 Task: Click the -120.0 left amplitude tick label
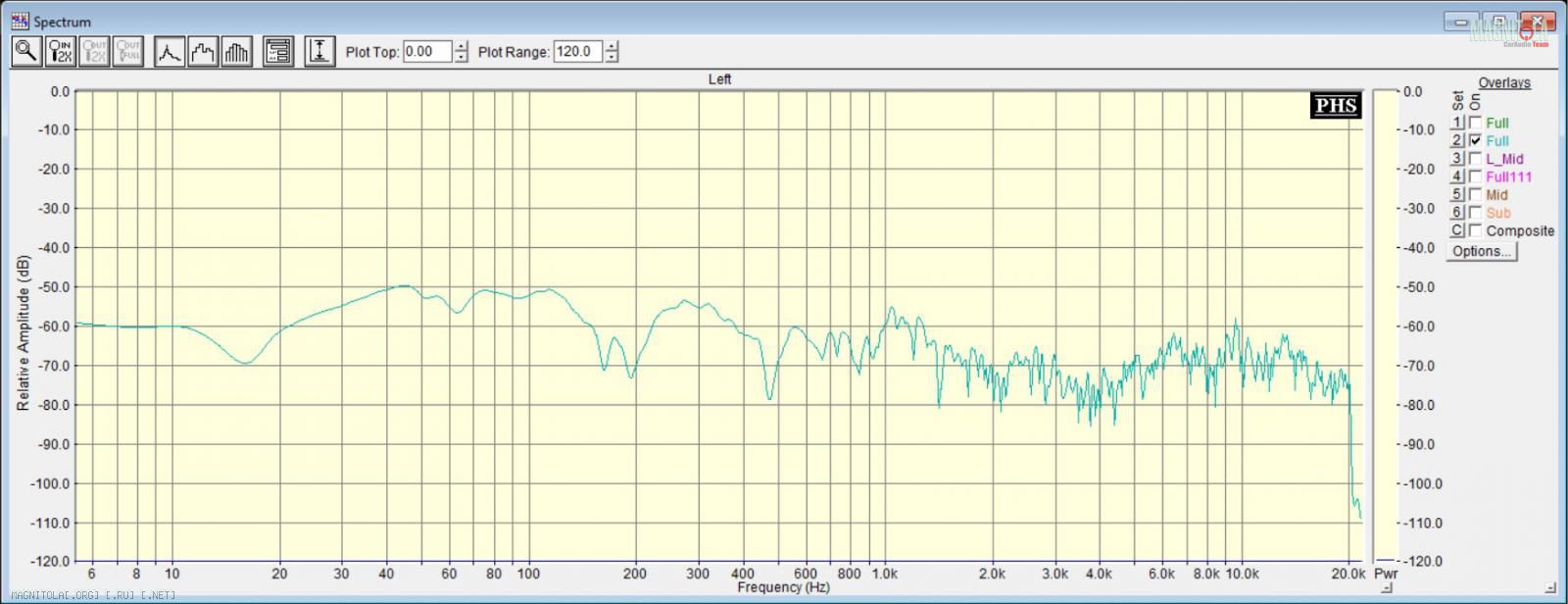point(50,562)
